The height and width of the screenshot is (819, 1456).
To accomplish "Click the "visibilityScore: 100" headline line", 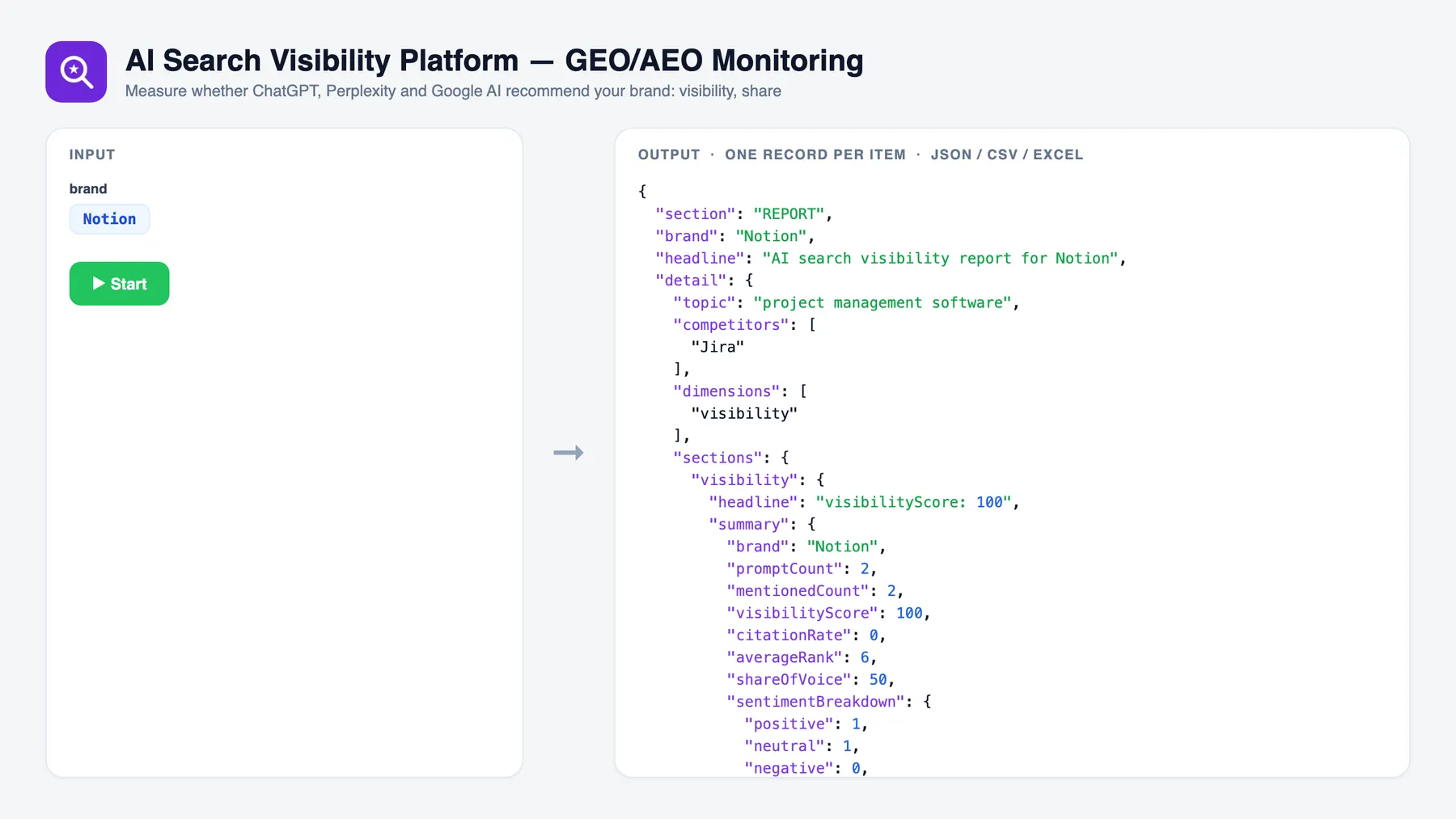I will [x=864, y=502].
